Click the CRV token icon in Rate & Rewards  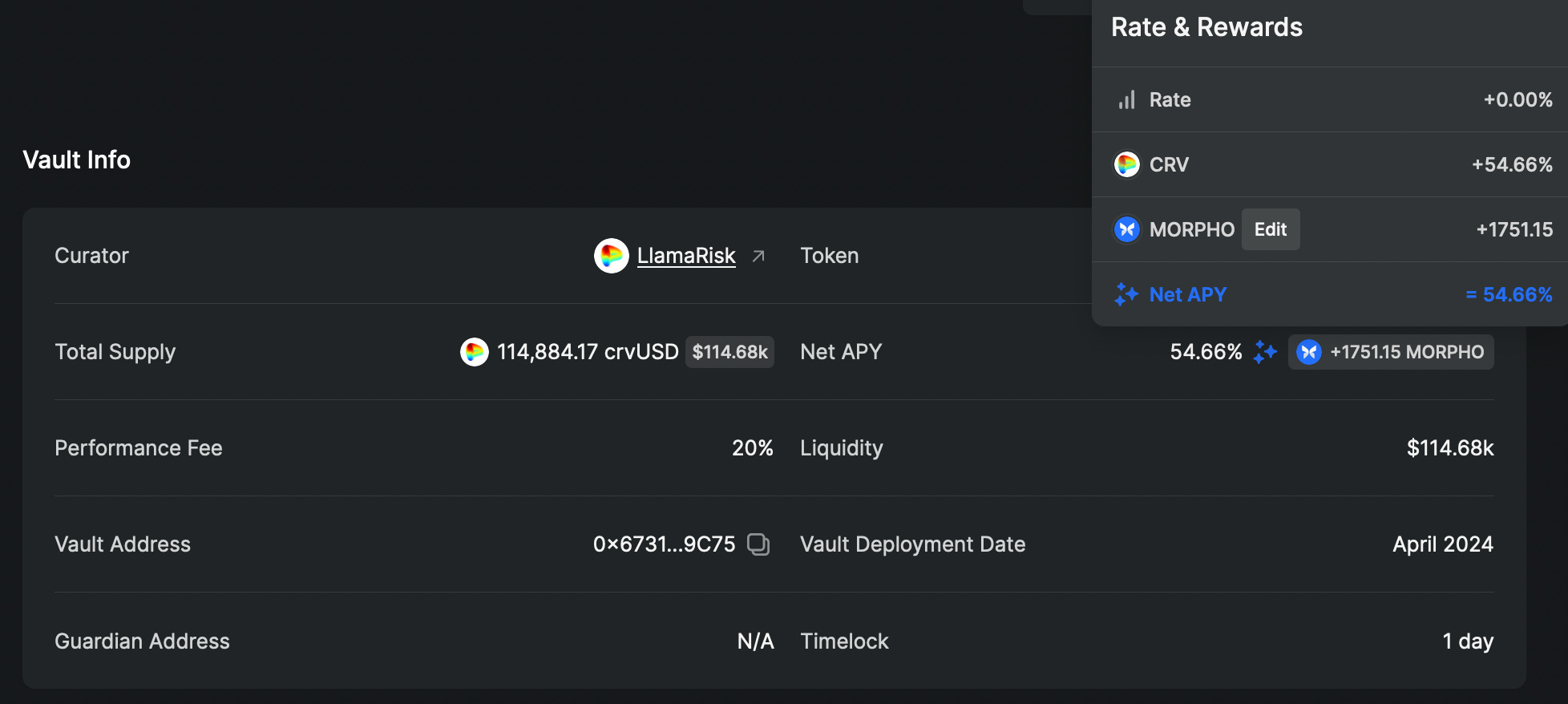pos(1127,164)
